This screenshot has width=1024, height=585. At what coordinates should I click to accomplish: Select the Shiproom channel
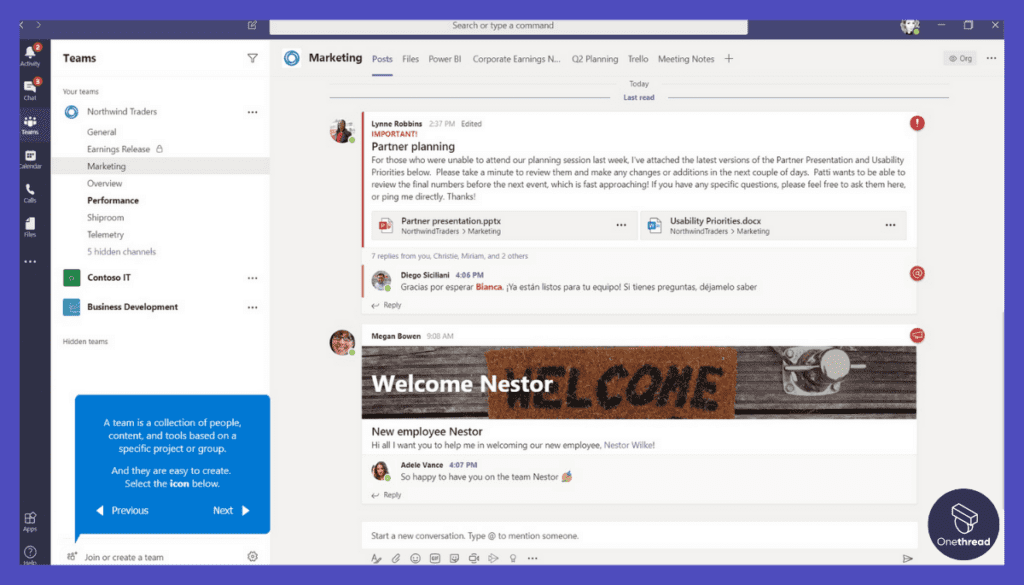106,217
